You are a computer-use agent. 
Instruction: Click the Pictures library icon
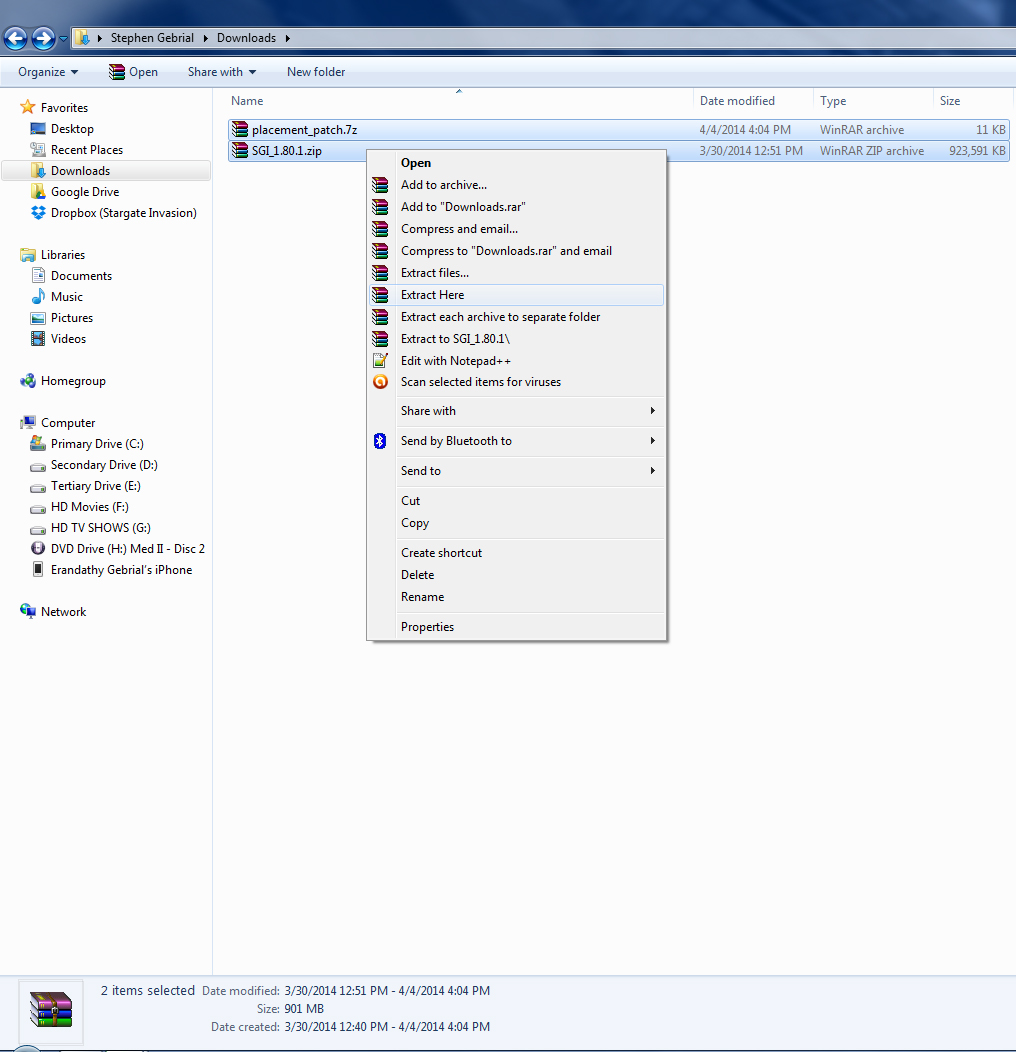pyautogui.click(x=38, y=317)
